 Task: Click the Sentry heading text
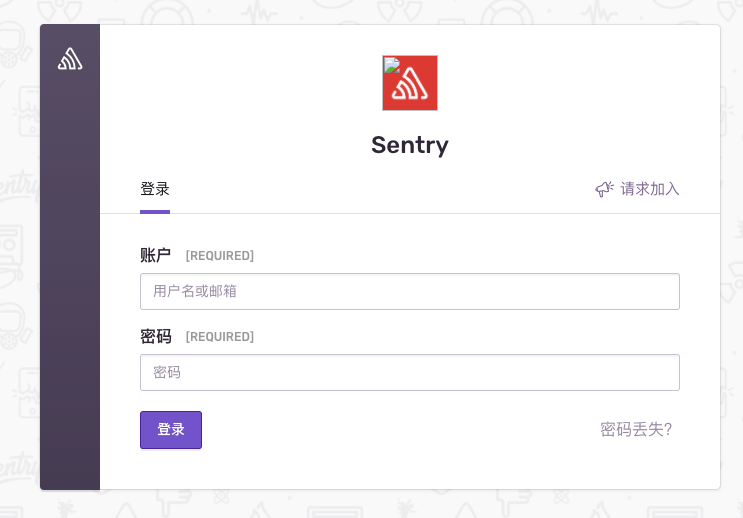[410, 145]
